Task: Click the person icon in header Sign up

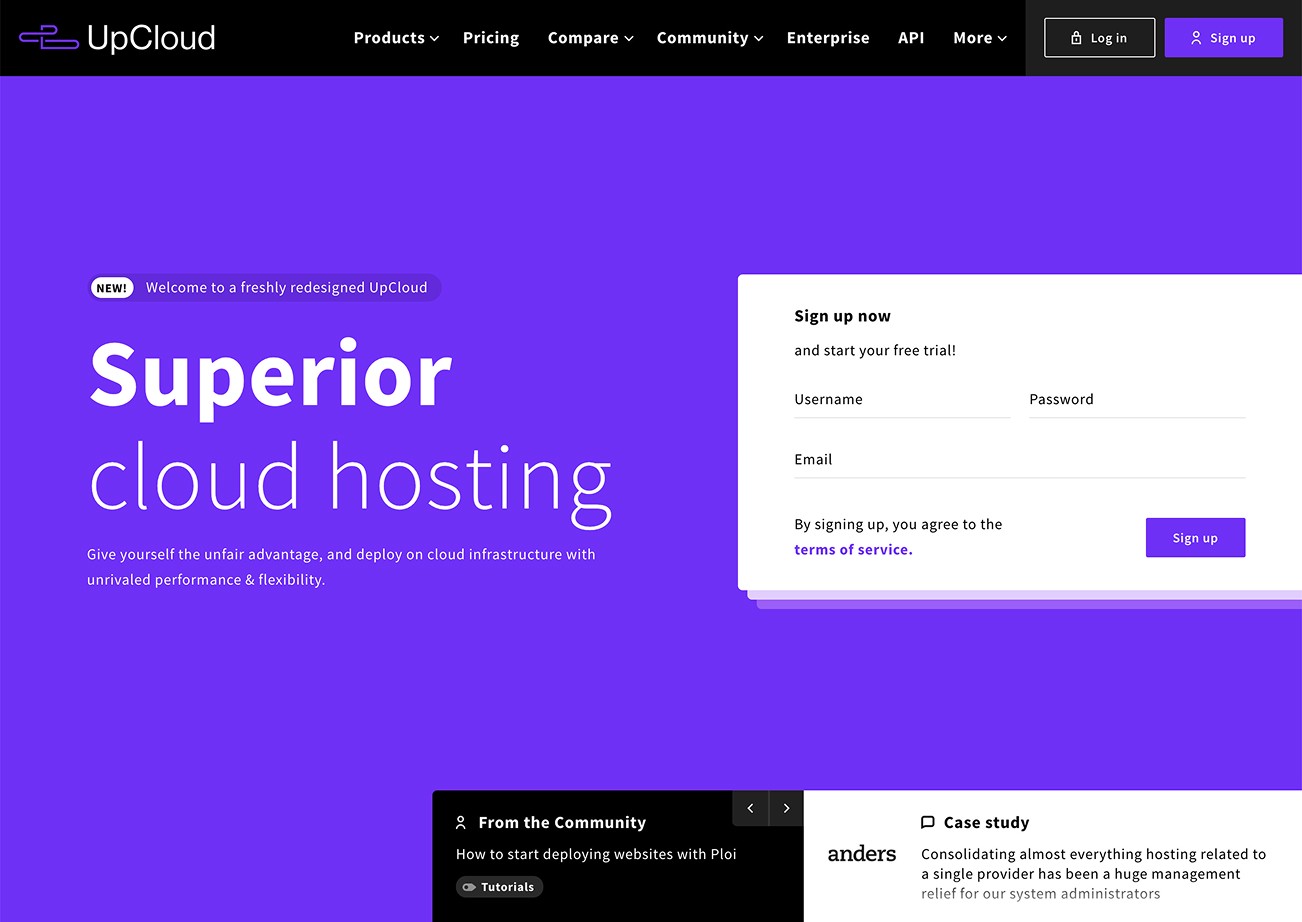Action: pos(1196,38)
